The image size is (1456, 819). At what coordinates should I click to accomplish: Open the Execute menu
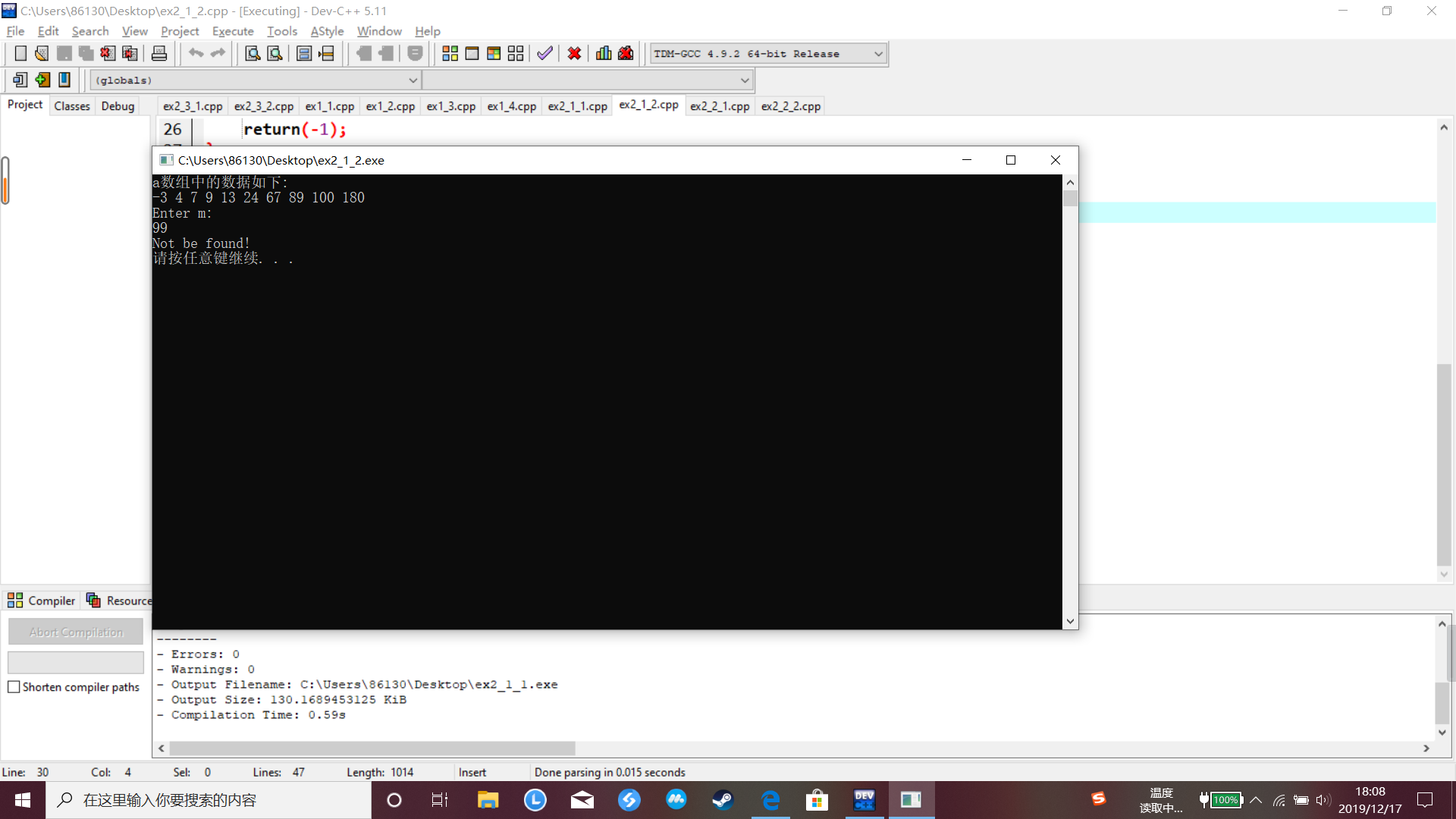(233, 31)
